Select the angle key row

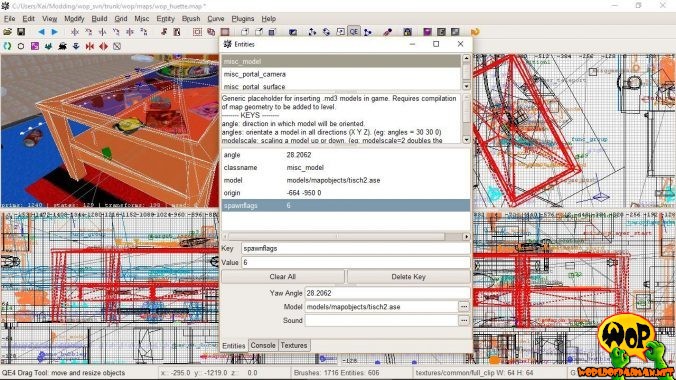click(x=346, y=155)
